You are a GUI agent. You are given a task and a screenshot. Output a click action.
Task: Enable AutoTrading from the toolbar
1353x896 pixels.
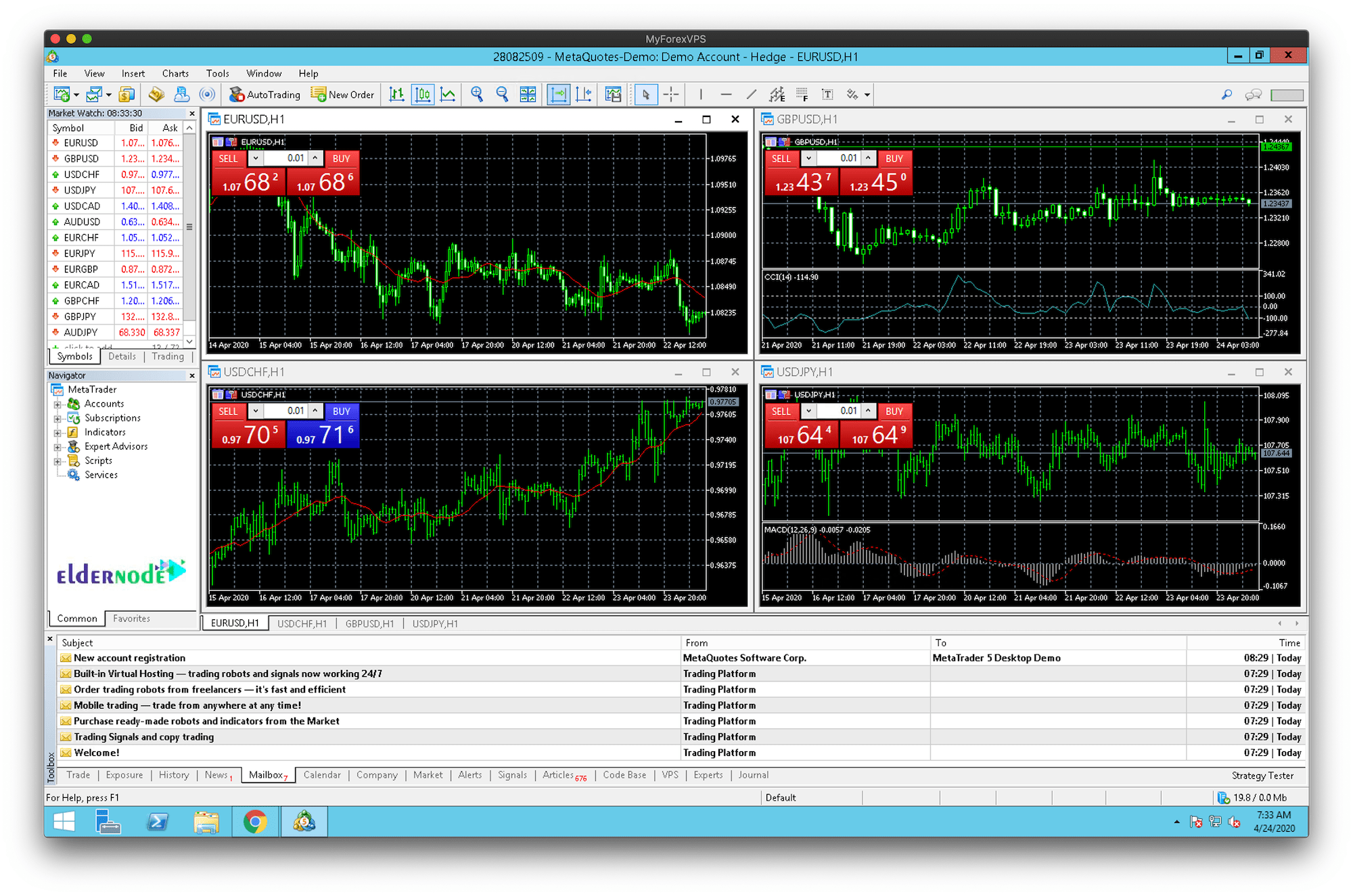coord(265,95)
